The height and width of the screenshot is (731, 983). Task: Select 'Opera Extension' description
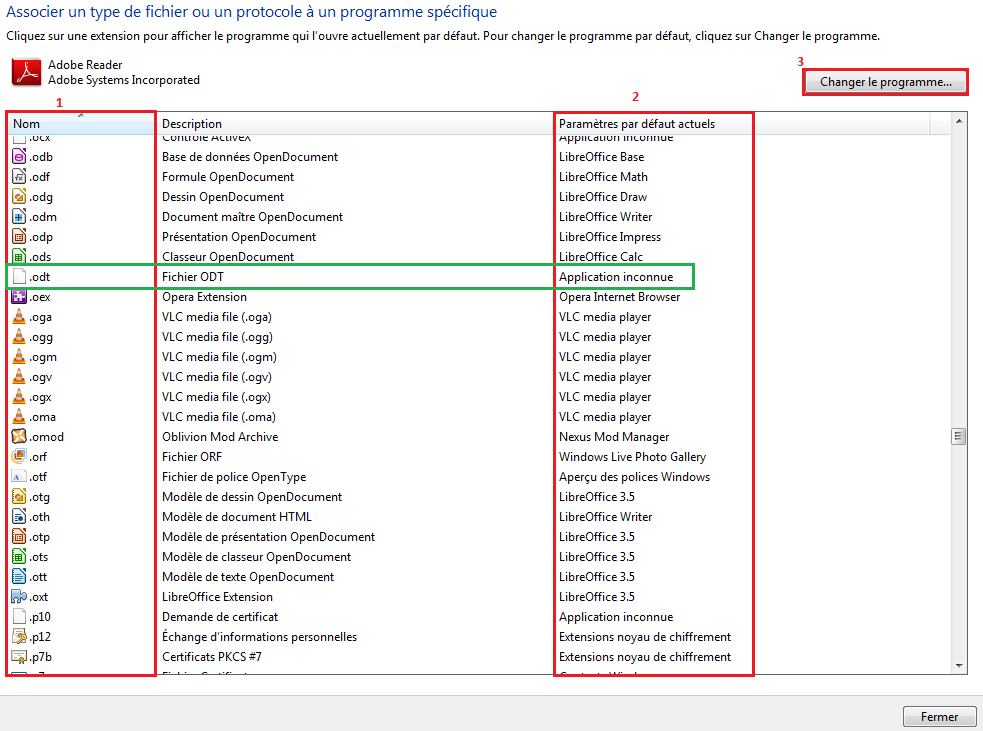click(204, 297)
